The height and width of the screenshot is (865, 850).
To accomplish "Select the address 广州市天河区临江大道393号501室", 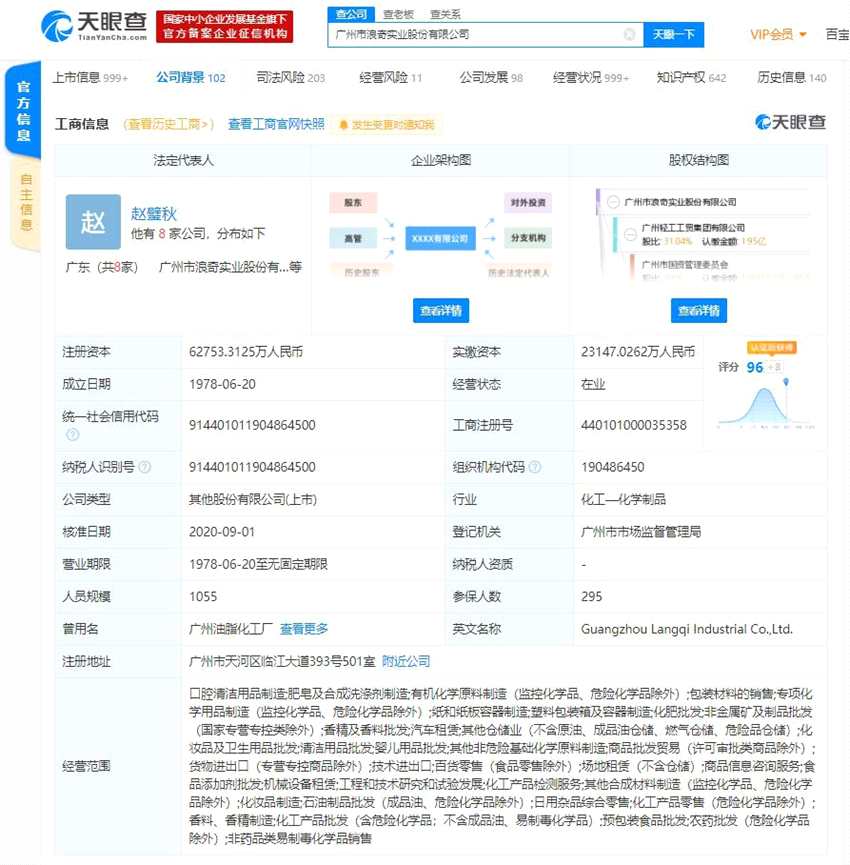I will coord(282,661).
